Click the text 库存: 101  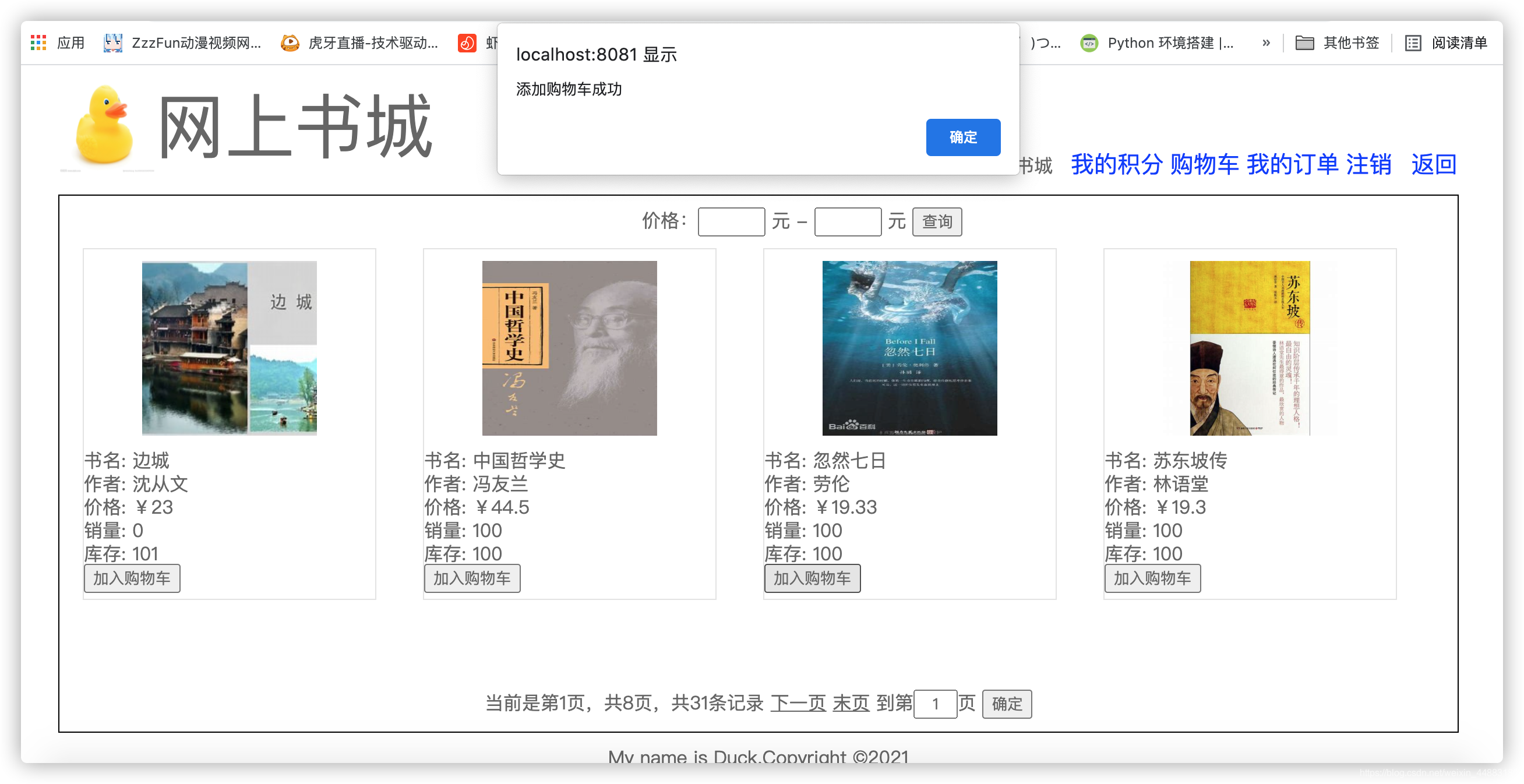point(121,554)
